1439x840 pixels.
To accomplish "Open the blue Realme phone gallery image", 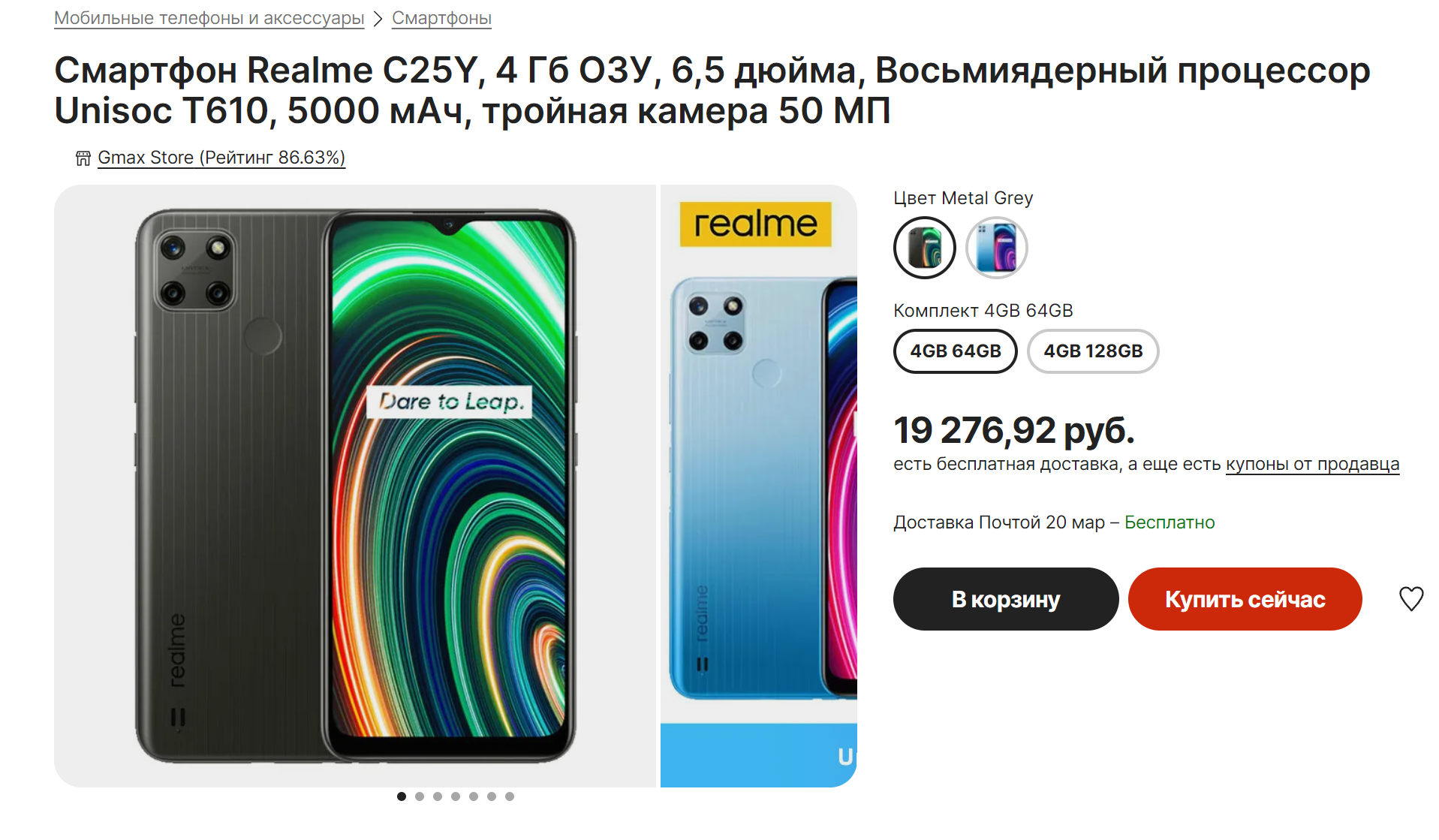I will [x=759, y=486].
